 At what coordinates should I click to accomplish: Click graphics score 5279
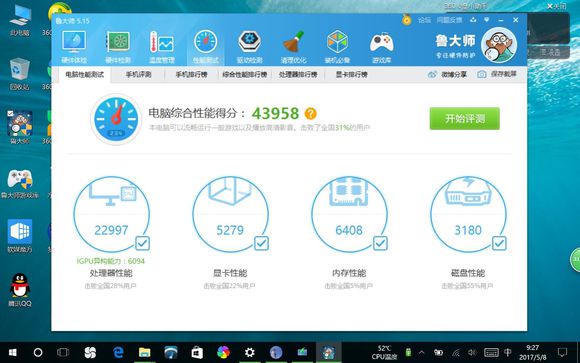[x=230, y=230]
